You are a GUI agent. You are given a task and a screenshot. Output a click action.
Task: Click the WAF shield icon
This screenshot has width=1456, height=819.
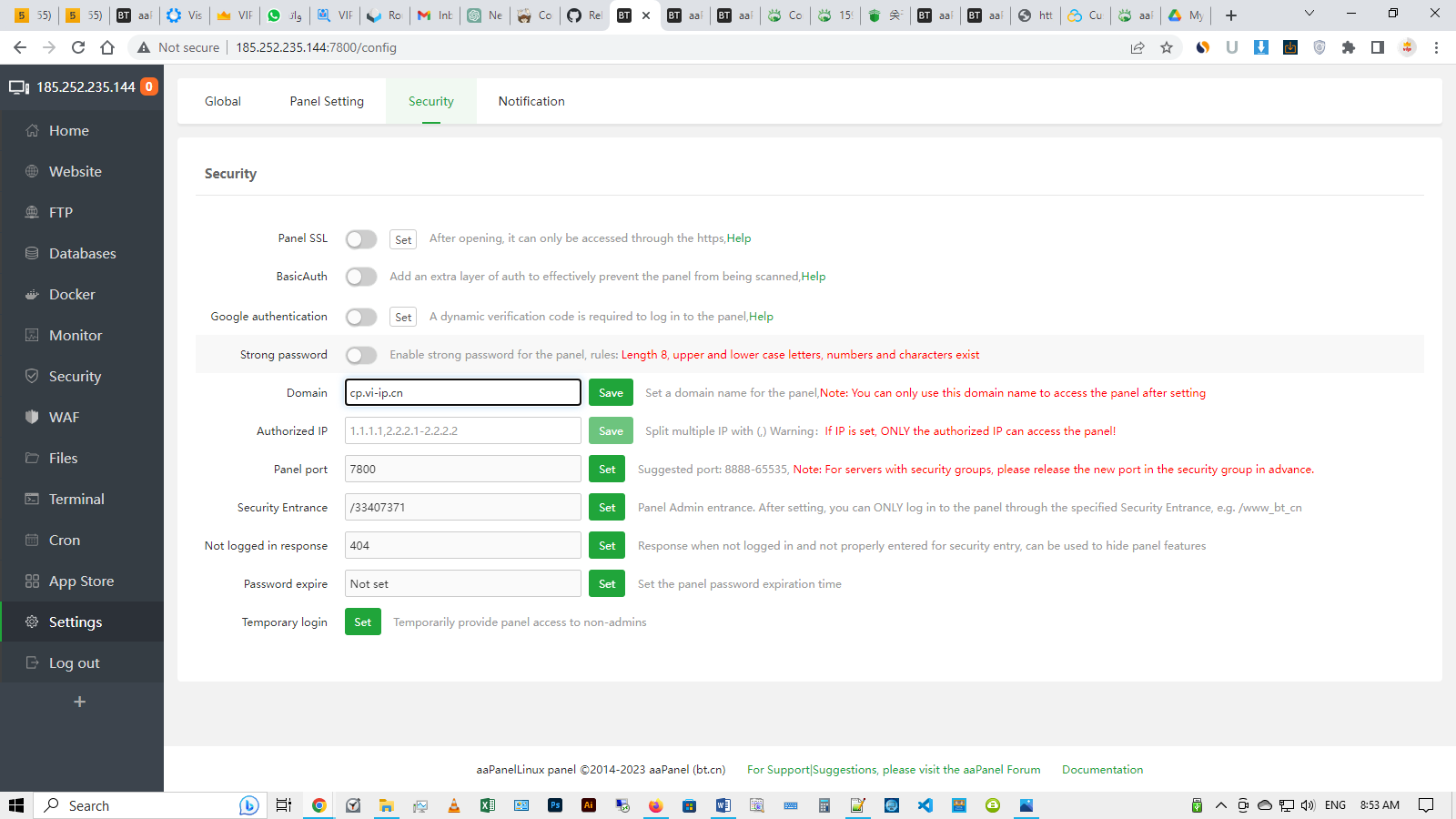32,418
